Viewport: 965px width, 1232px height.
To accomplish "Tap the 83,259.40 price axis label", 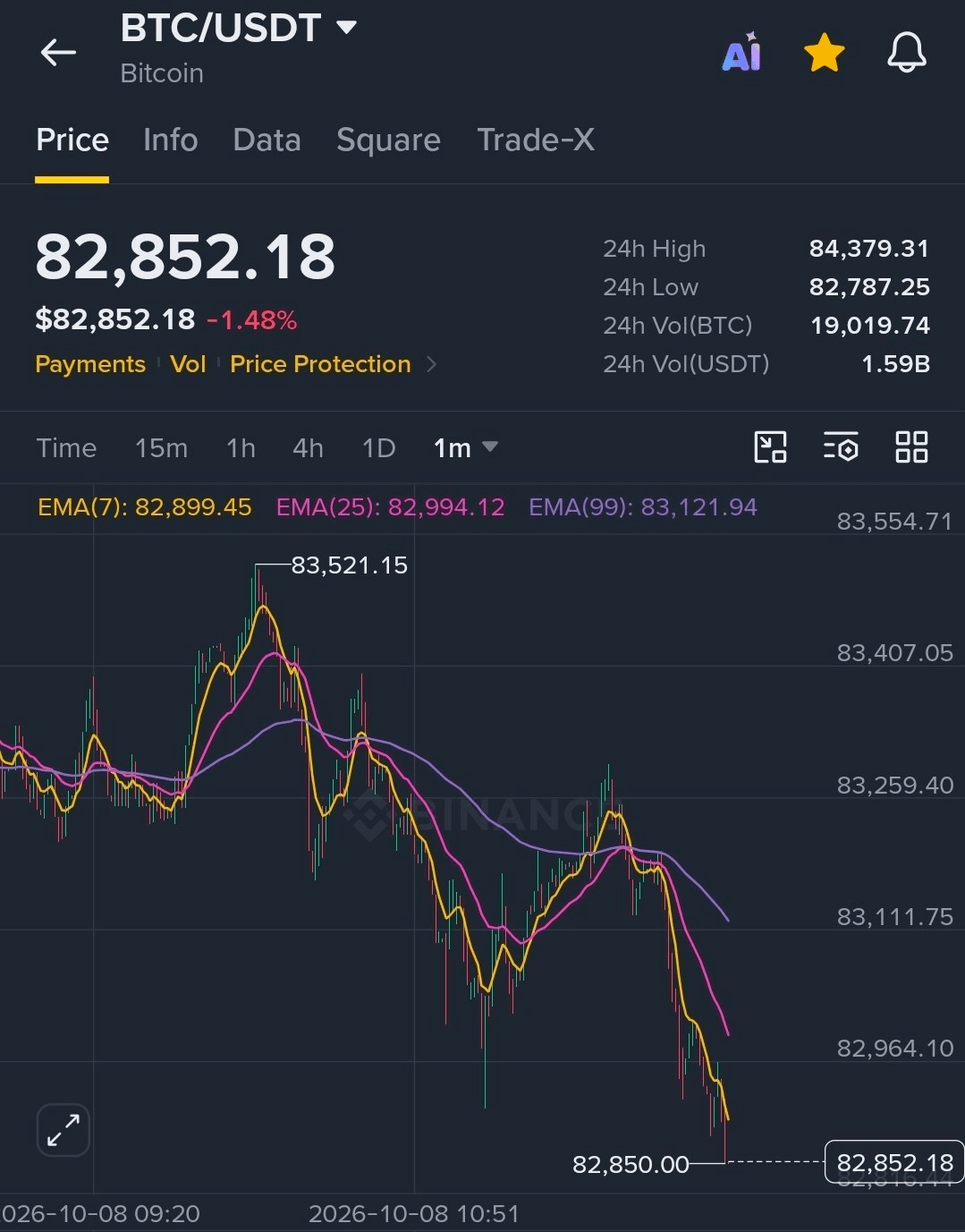I will pos(894,786).
